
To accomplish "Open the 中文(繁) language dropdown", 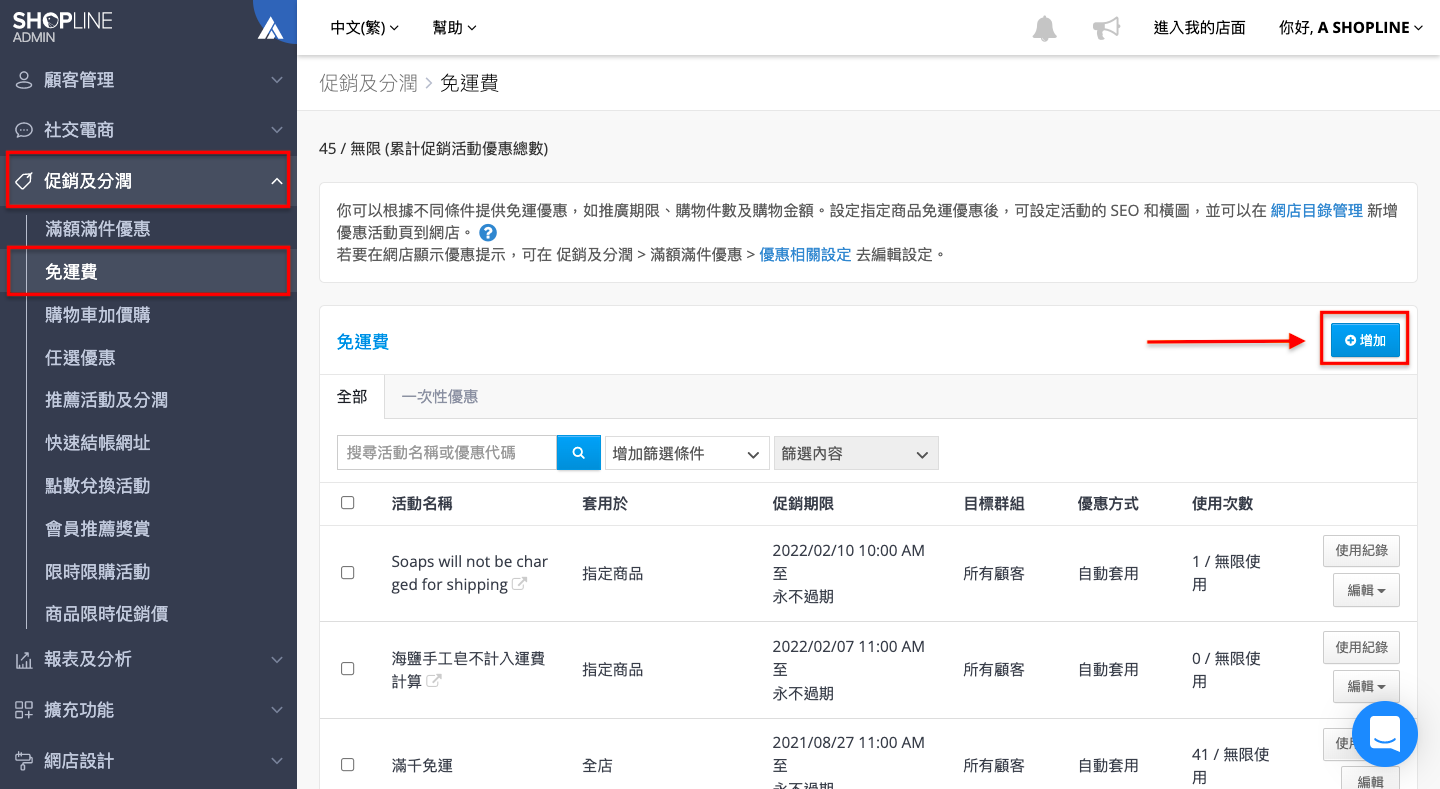I will [x=365, y=28].
